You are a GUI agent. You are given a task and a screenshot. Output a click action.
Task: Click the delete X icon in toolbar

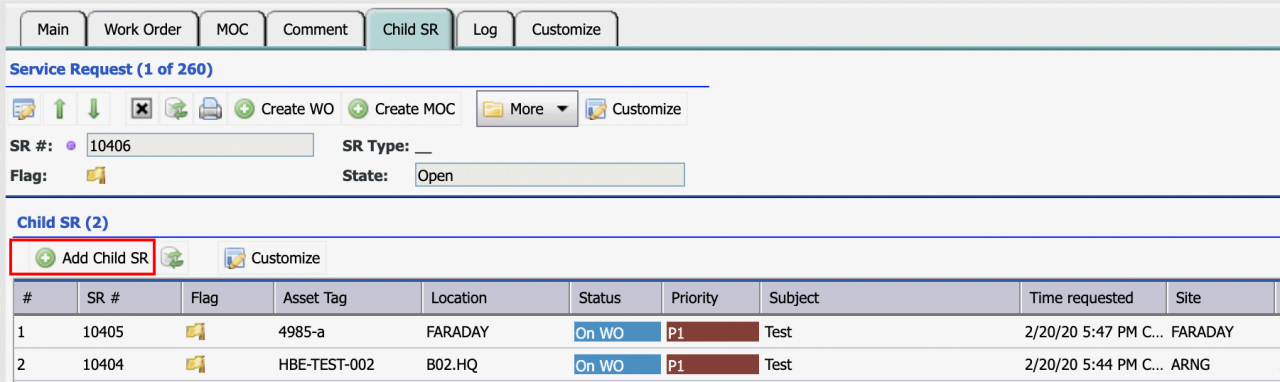[x=142, y=109]
